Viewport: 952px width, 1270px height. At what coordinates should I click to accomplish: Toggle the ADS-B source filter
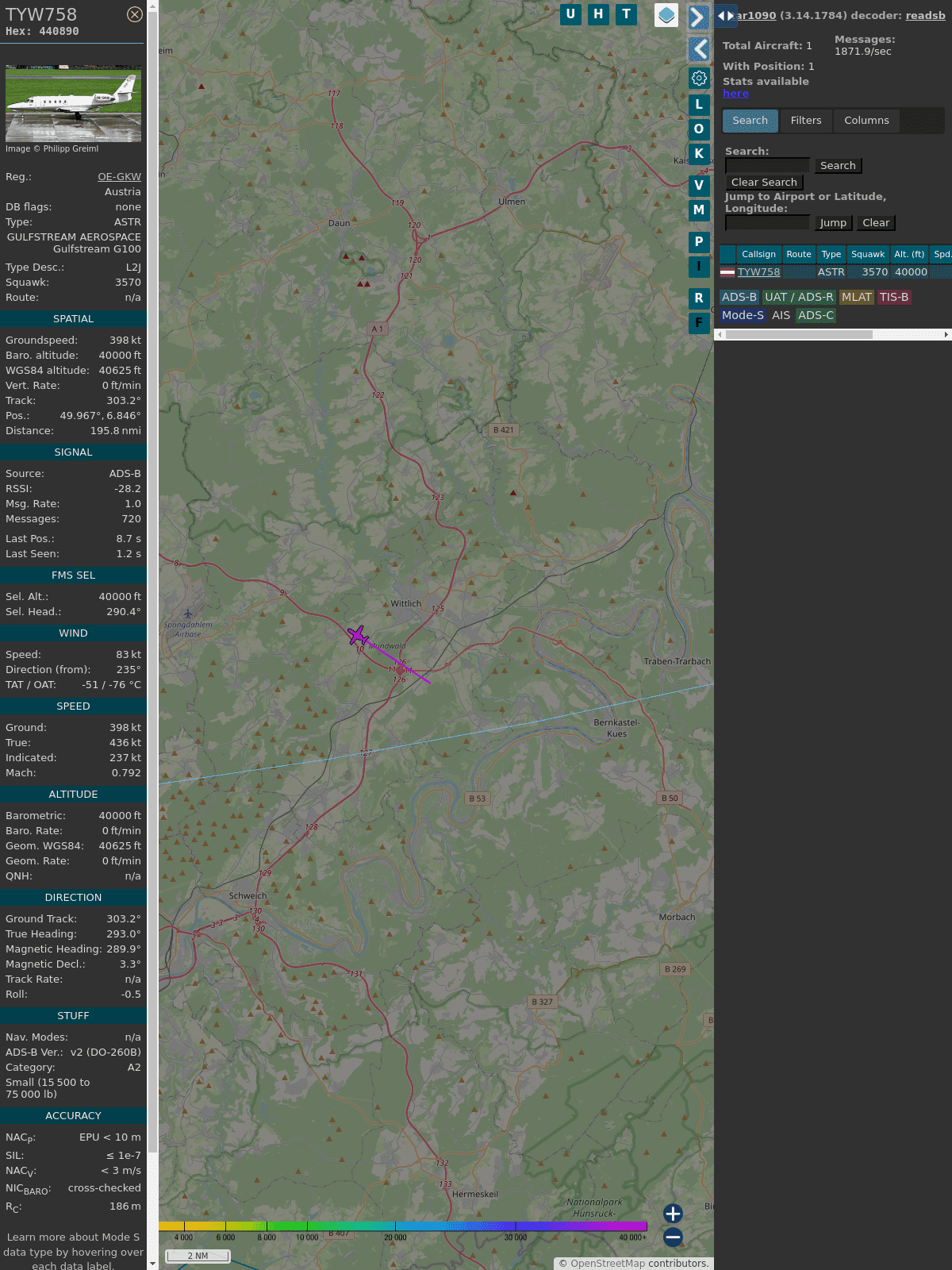click(x=739, y=297)
